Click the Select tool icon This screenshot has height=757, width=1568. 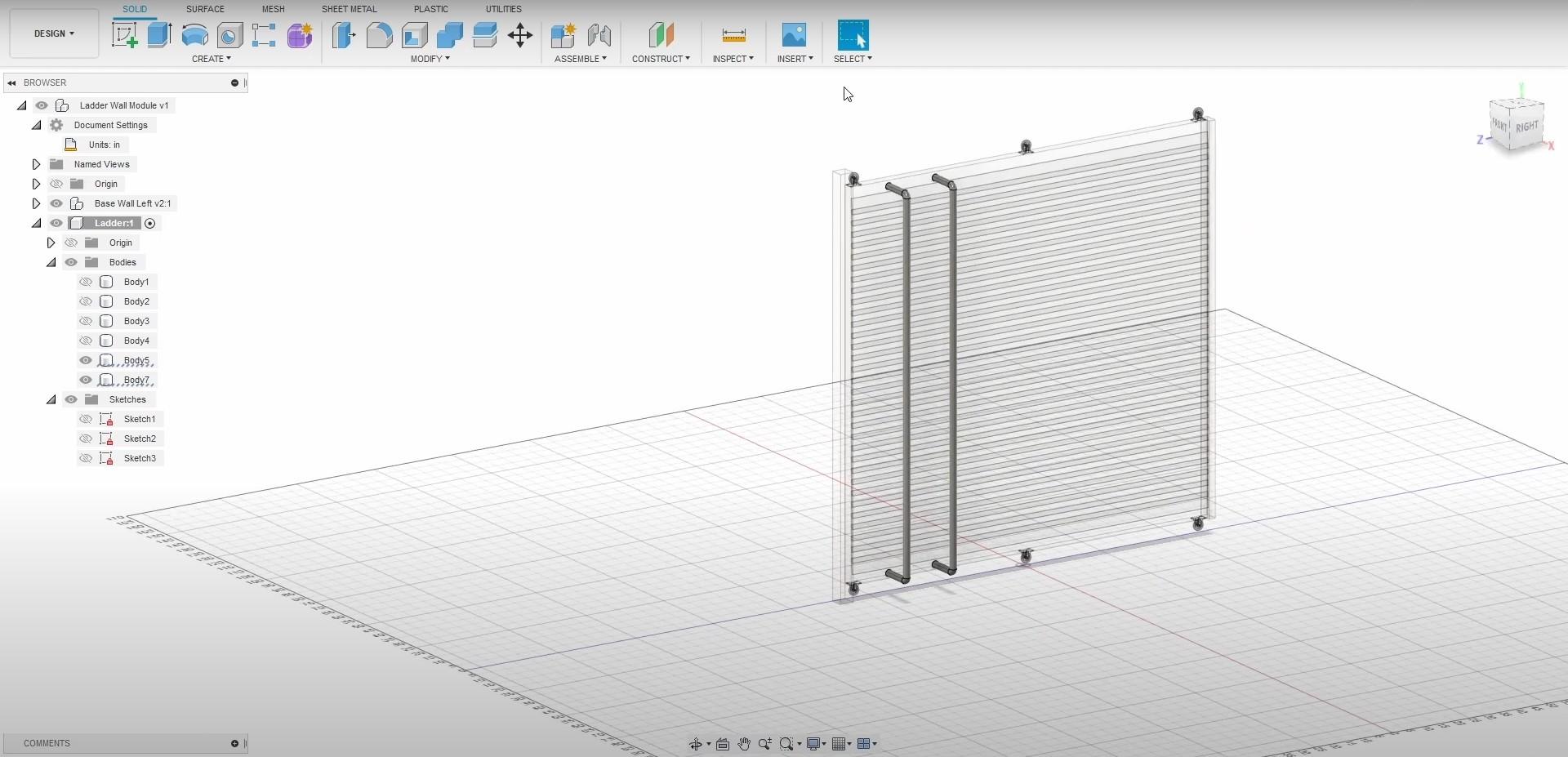[x=853, y=35]
